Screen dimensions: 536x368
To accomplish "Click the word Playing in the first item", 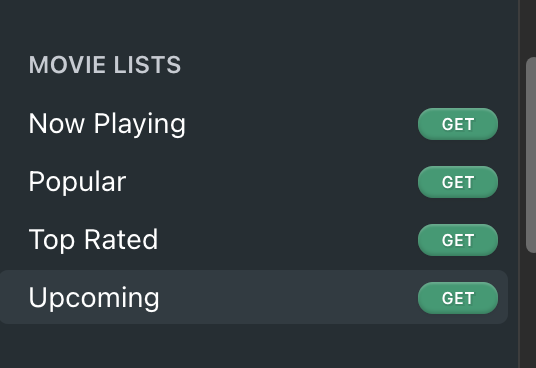I will click(139, 124).
